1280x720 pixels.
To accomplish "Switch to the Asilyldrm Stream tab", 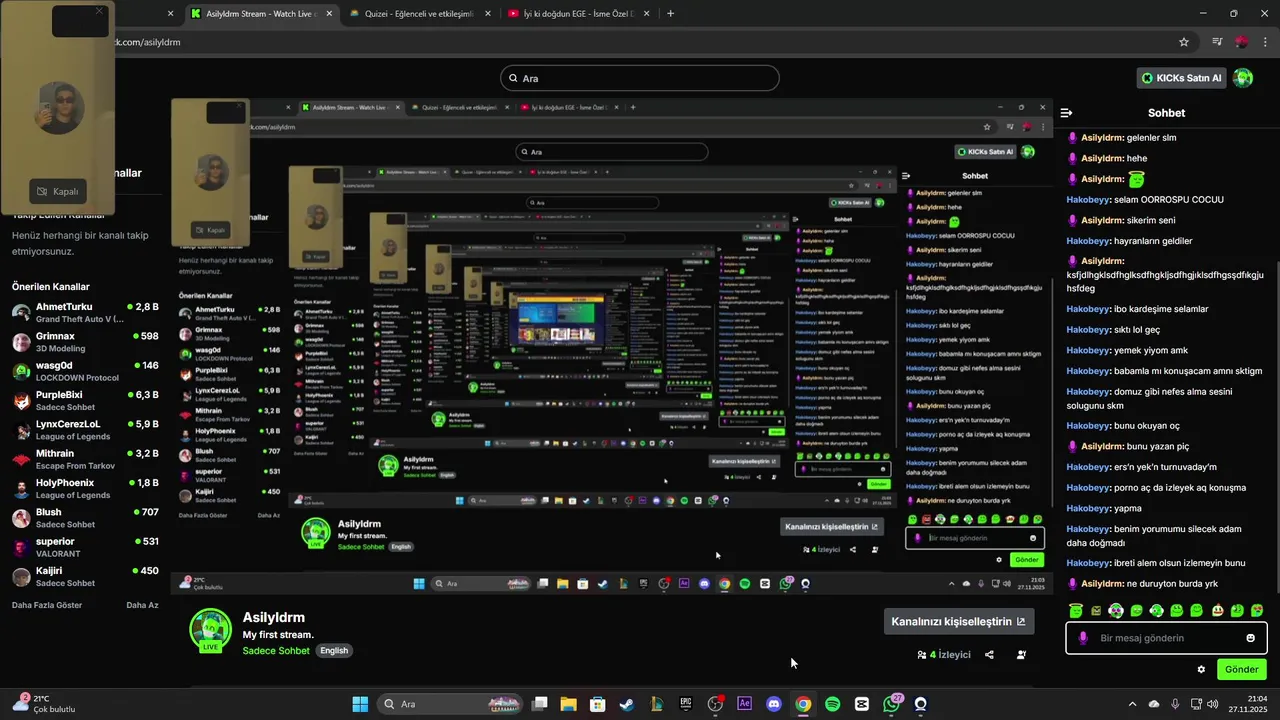I will click(262, 14).
